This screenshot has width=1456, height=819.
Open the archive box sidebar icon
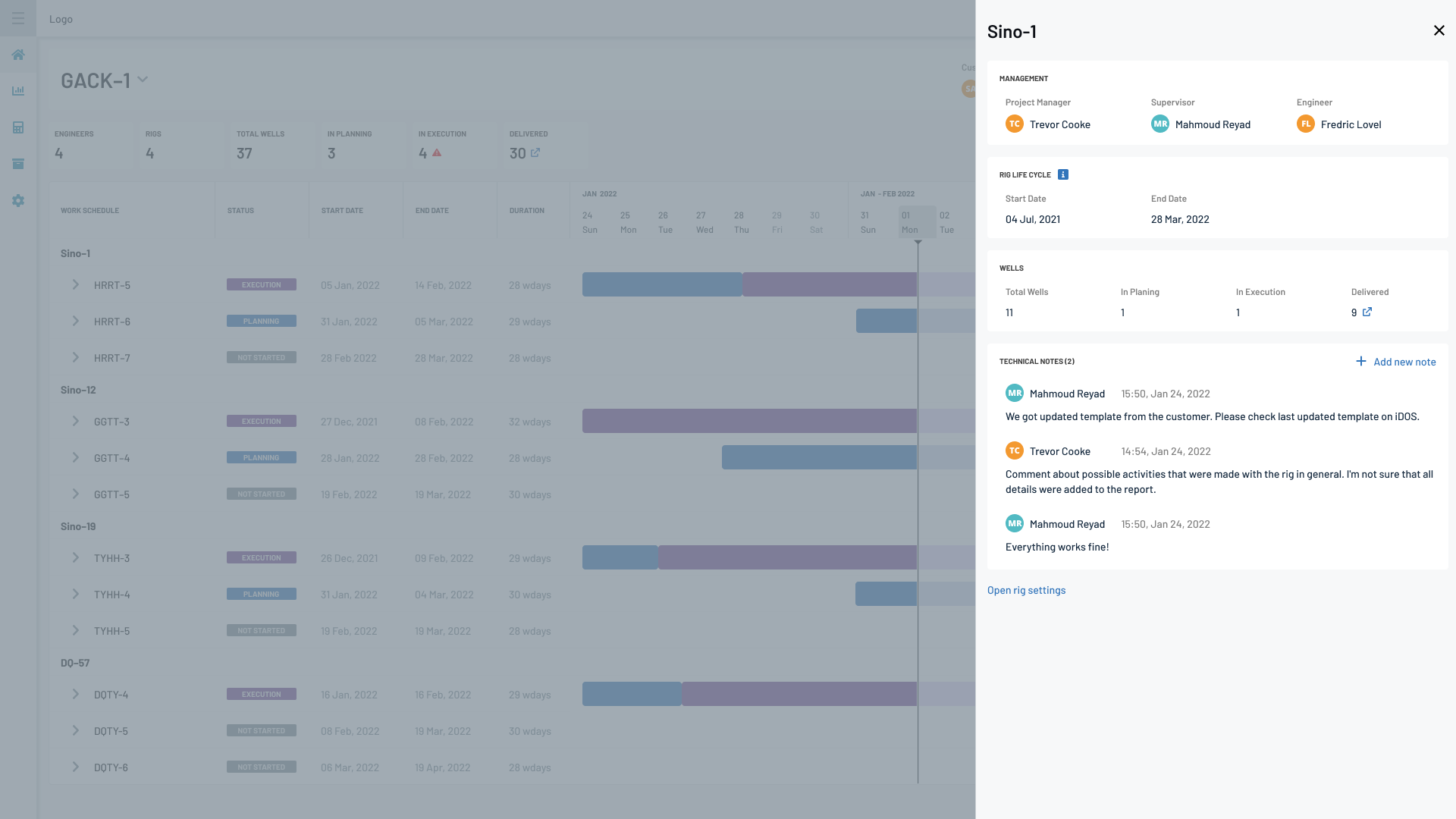(x=18, y=164)
